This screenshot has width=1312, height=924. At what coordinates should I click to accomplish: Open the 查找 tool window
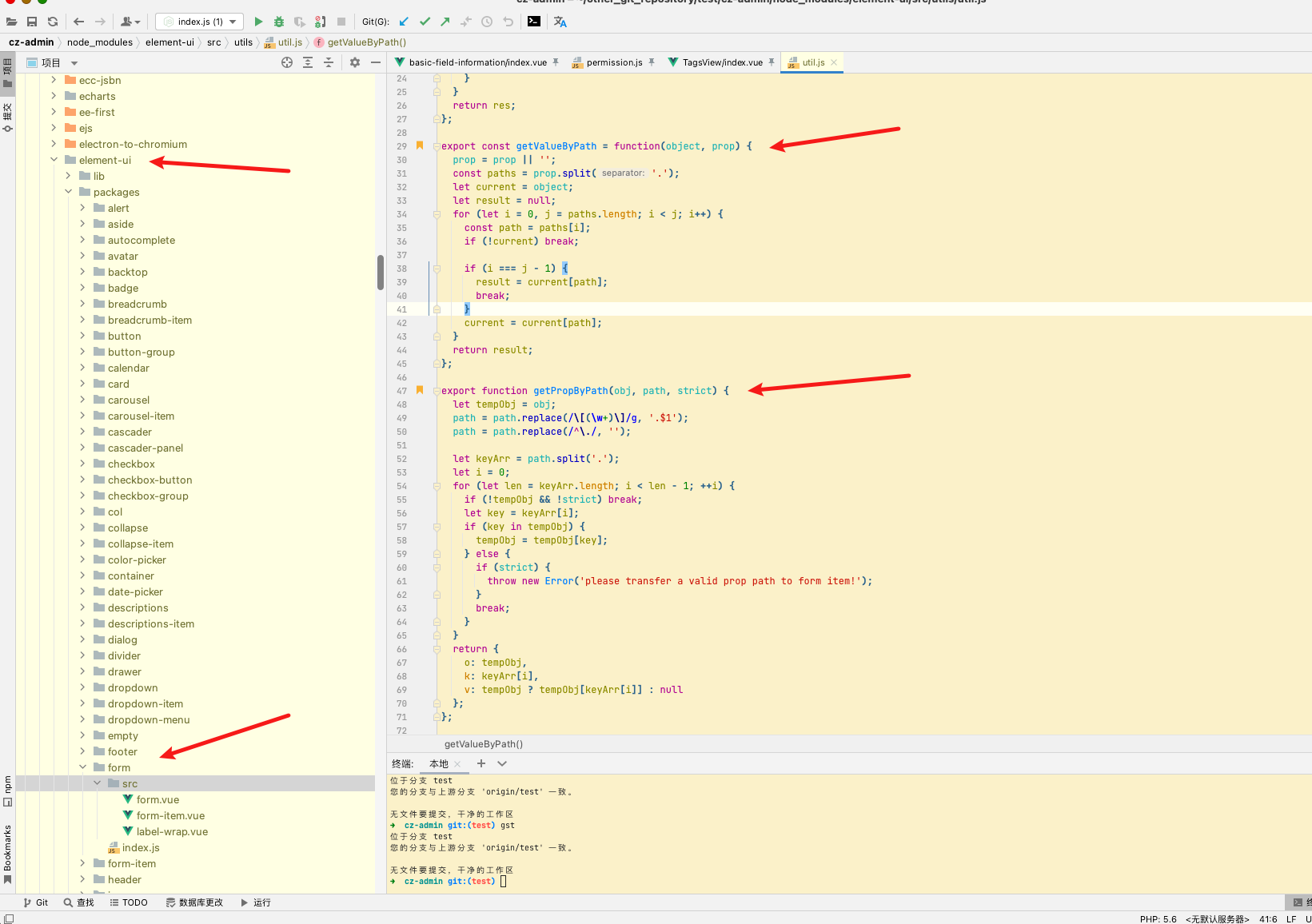pyautogui.click(x=79, y=902)
